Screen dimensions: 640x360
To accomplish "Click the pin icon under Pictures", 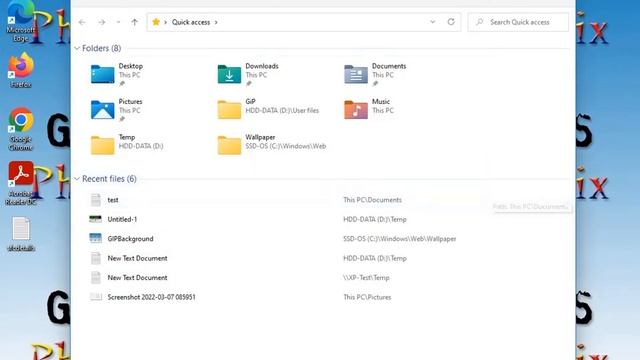I will pos(122,119).
